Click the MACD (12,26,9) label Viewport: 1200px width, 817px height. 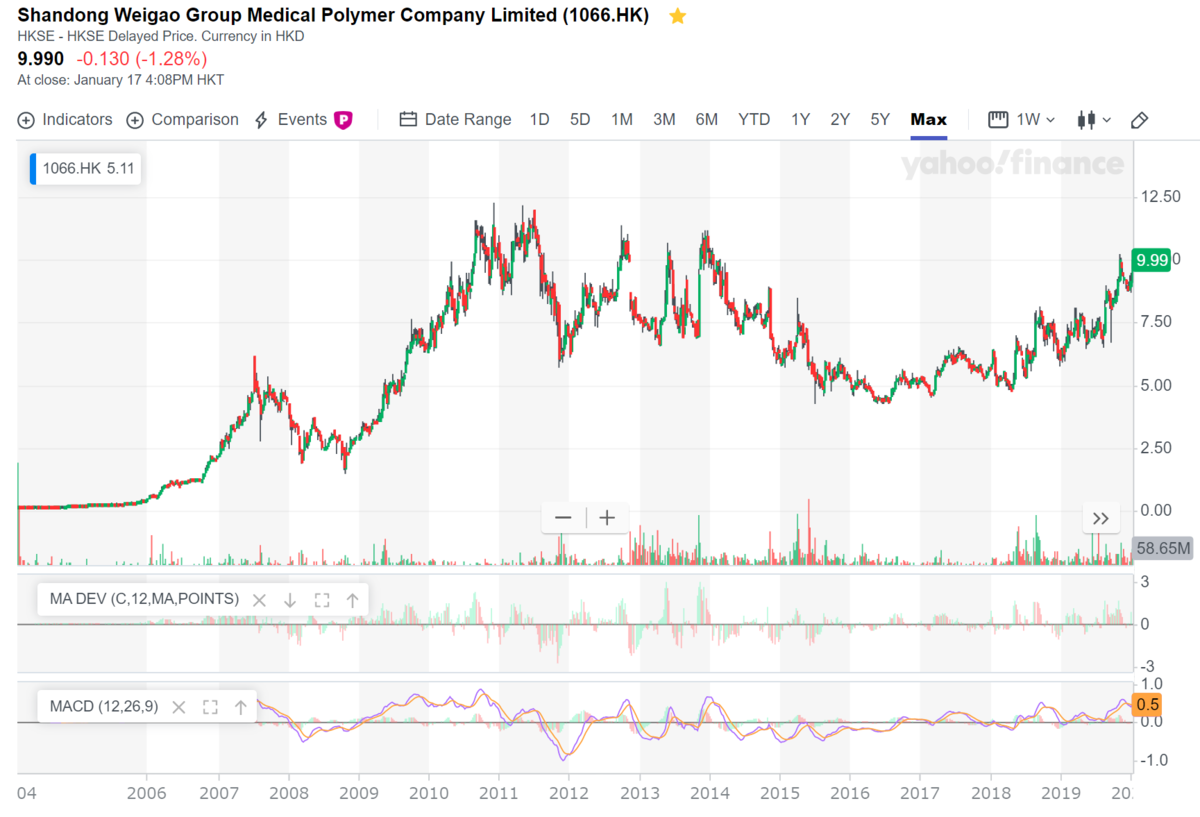coord(104,707)
